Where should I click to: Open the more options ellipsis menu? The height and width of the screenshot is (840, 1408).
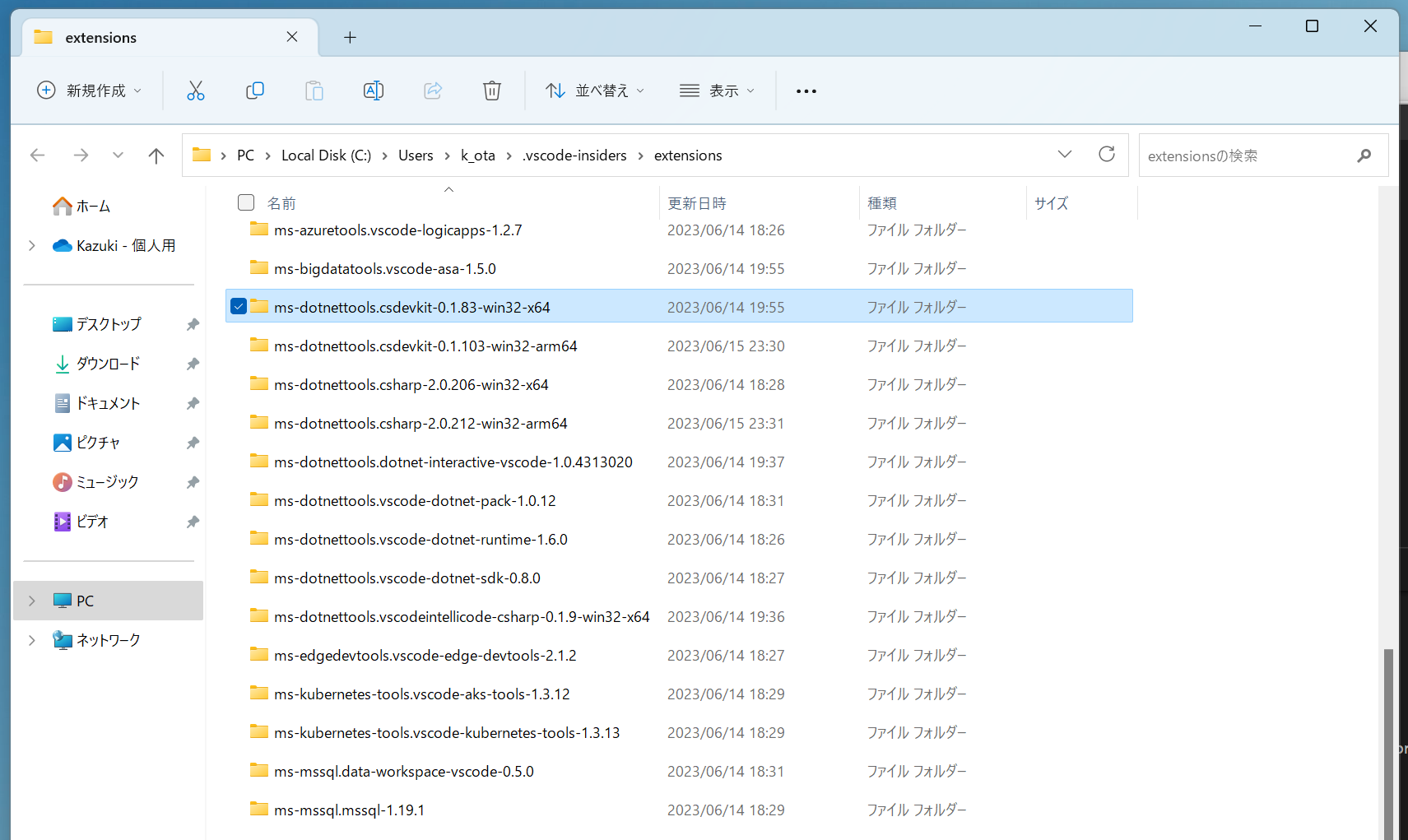point(806,90)
